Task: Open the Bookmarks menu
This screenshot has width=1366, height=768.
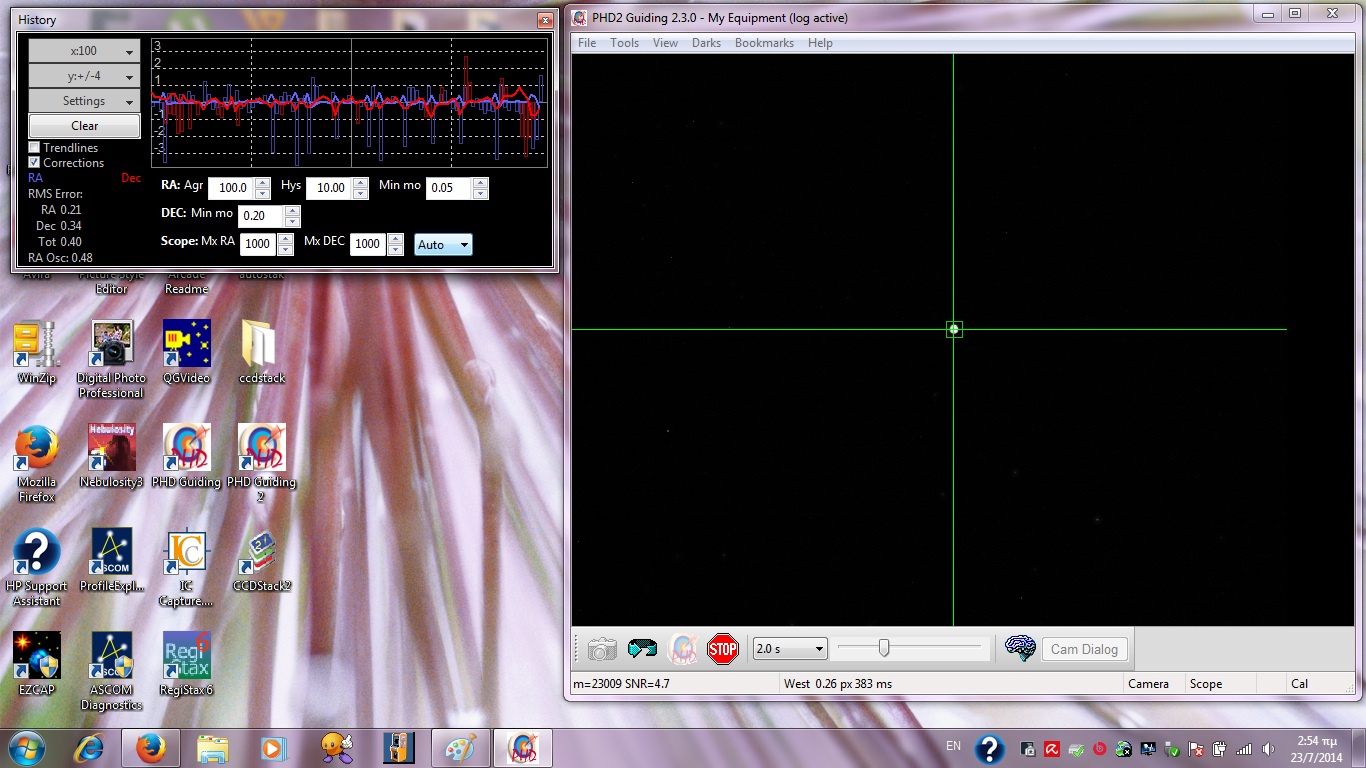Action: tap(764, 43)
